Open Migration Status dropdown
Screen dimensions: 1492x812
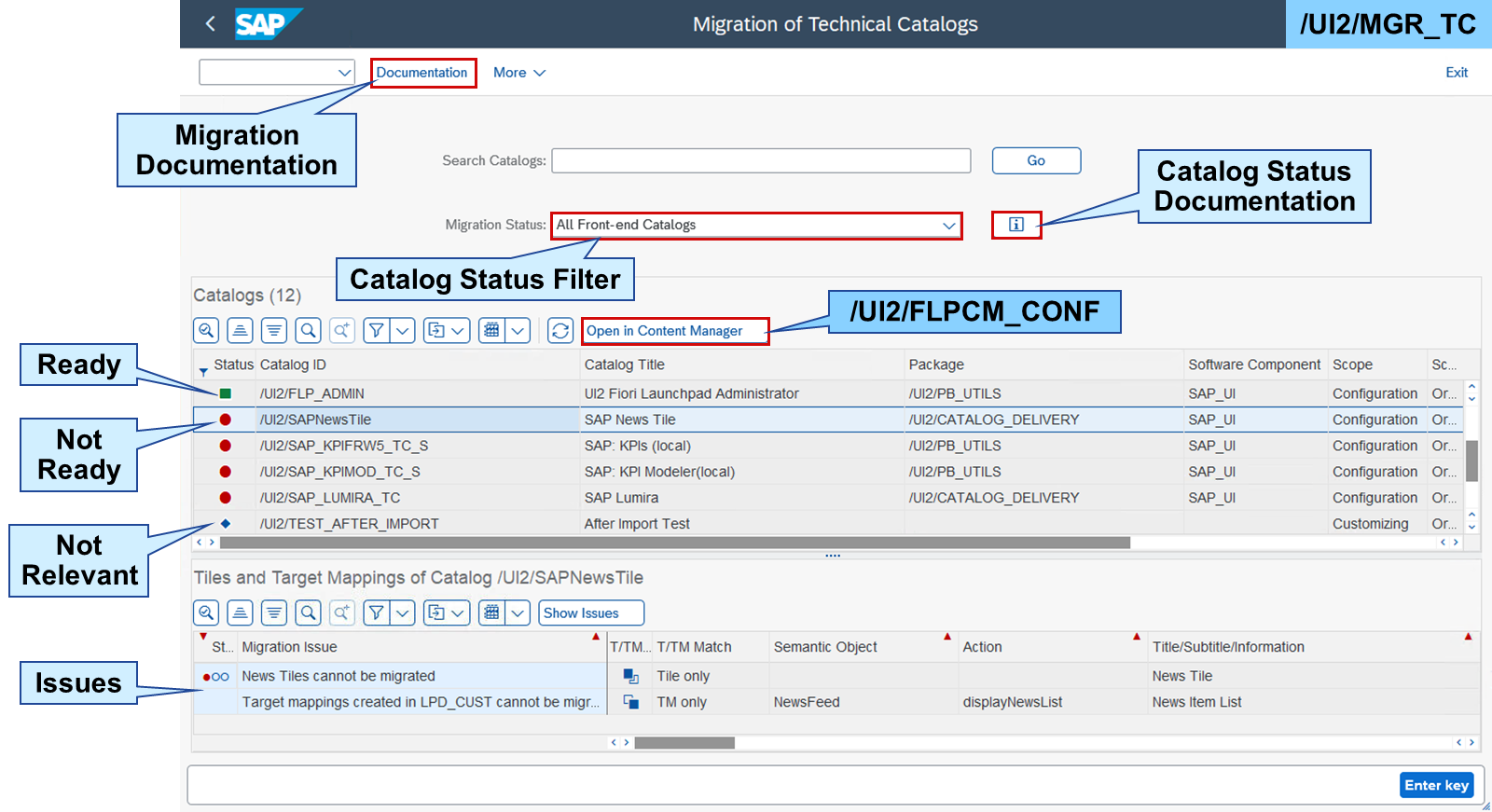tap(948, 226)
